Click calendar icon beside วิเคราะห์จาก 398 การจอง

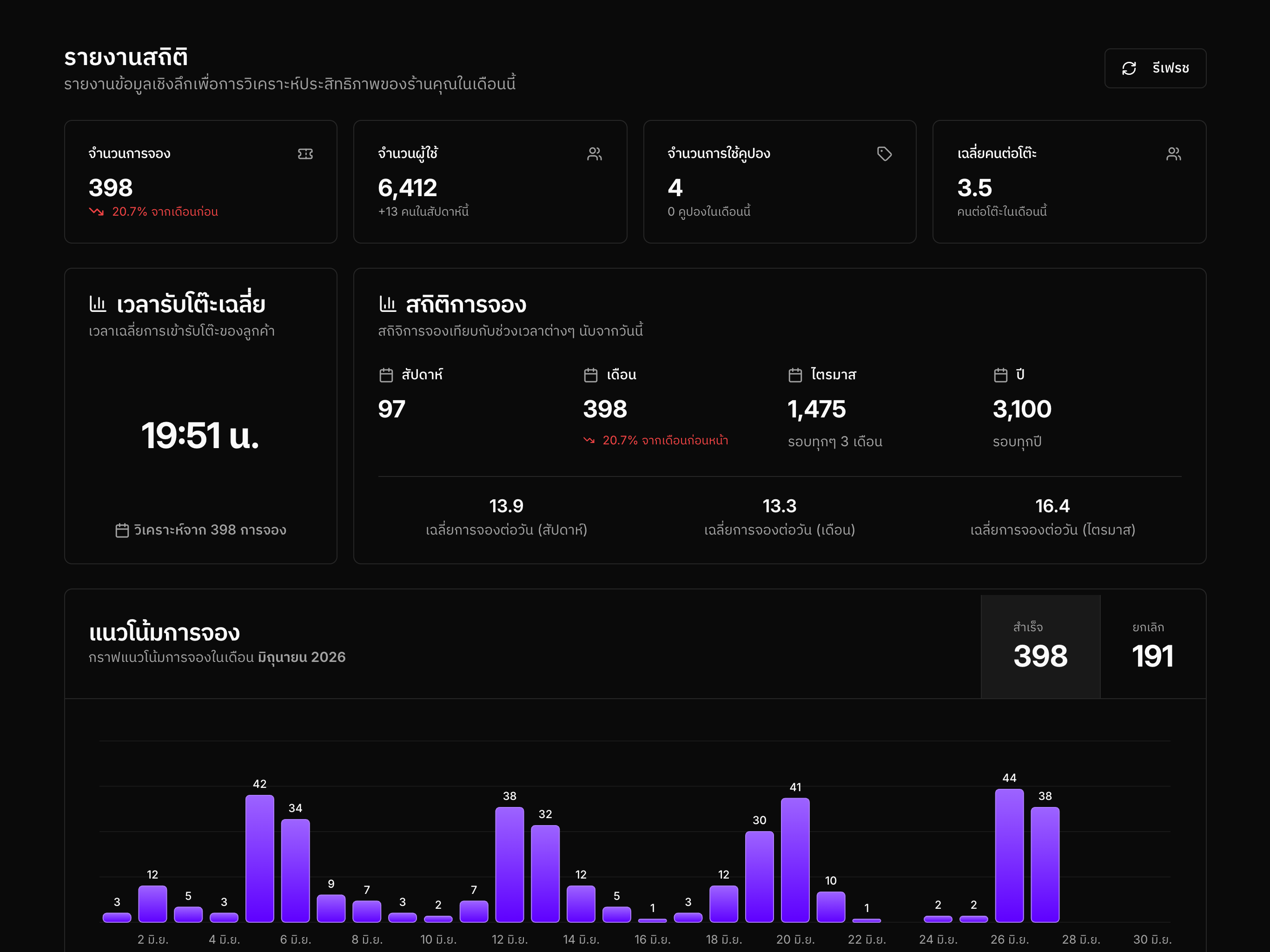[x=122, y=530]
